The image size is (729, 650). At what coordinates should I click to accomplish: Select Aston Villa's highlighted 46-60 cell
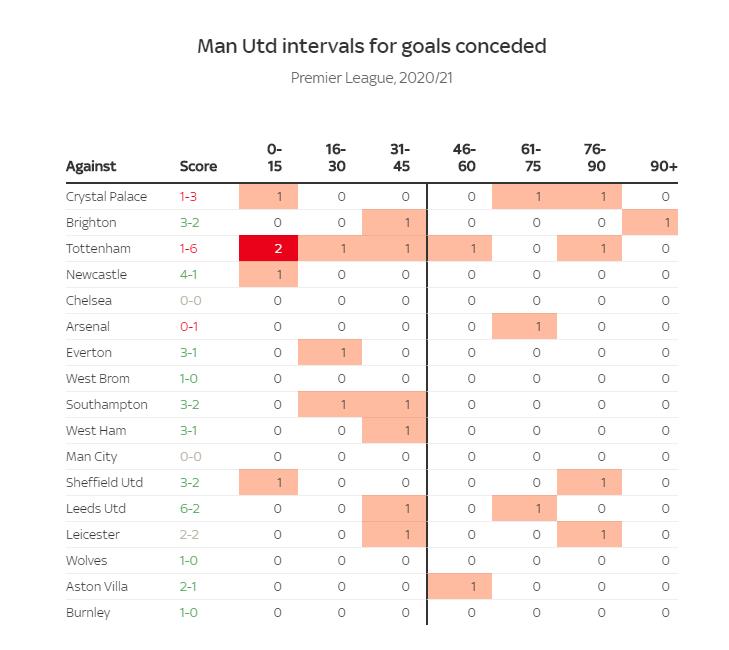point(459,586)
